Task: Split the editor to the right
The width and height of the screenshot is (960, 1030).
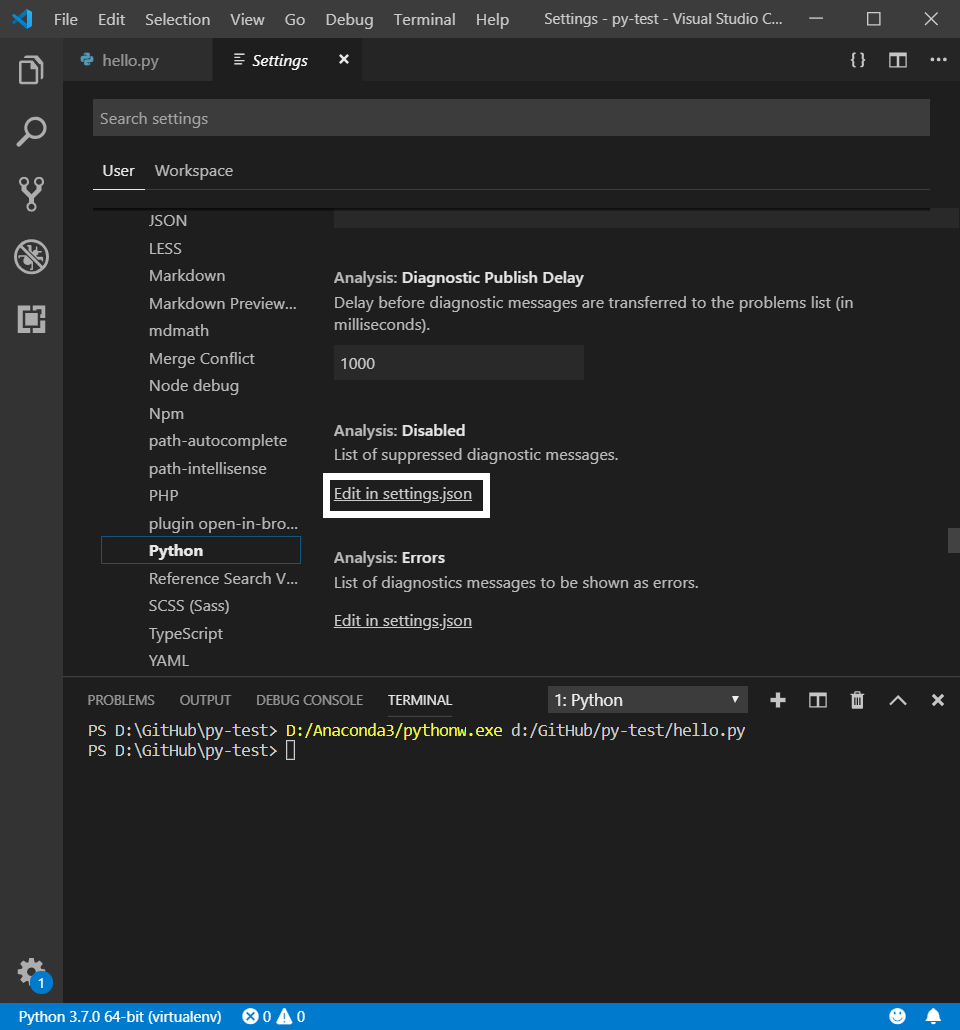Action: (898, 60)
